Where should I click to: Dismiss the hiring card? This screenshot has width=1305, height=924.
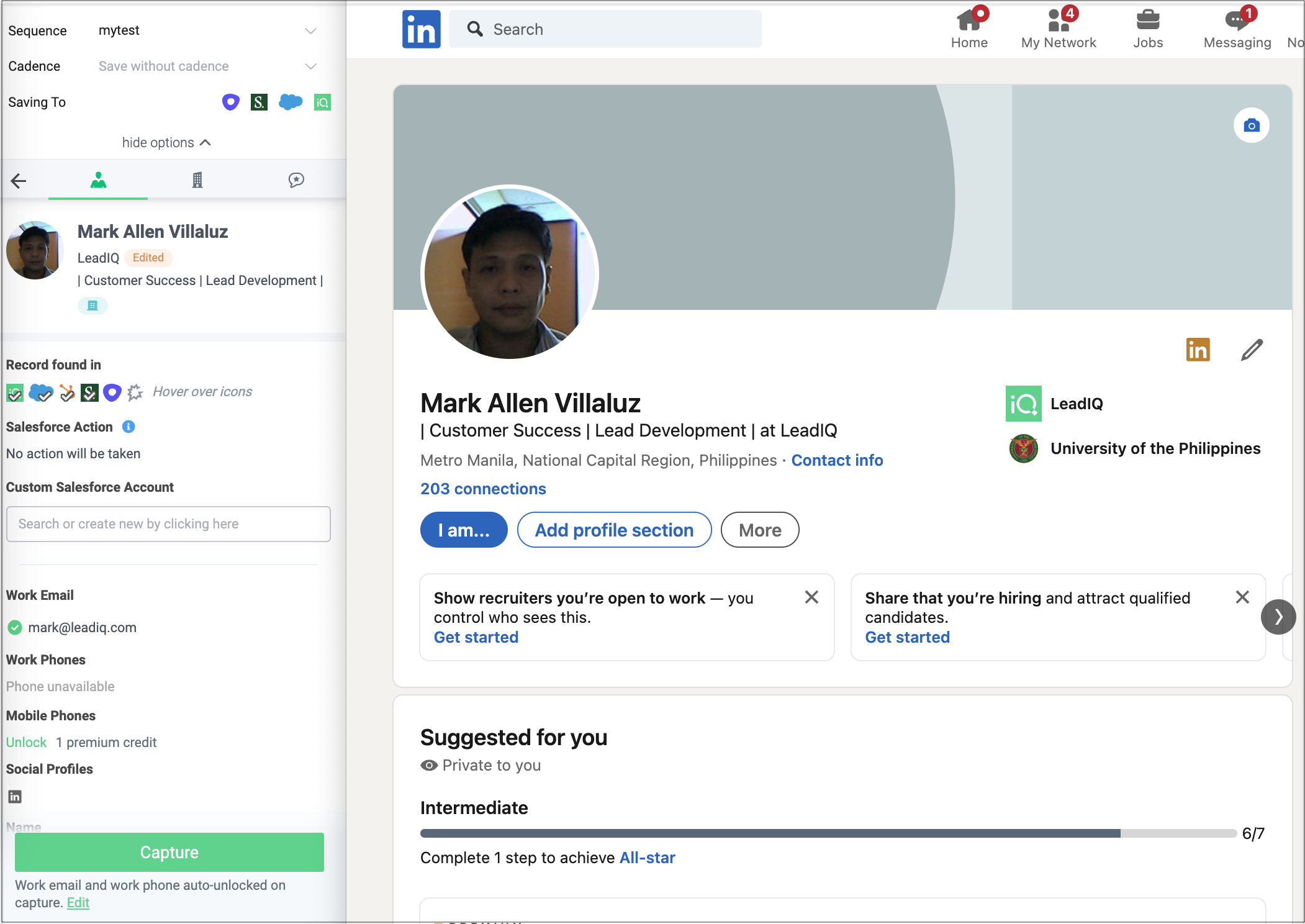tap(1242, 597)
